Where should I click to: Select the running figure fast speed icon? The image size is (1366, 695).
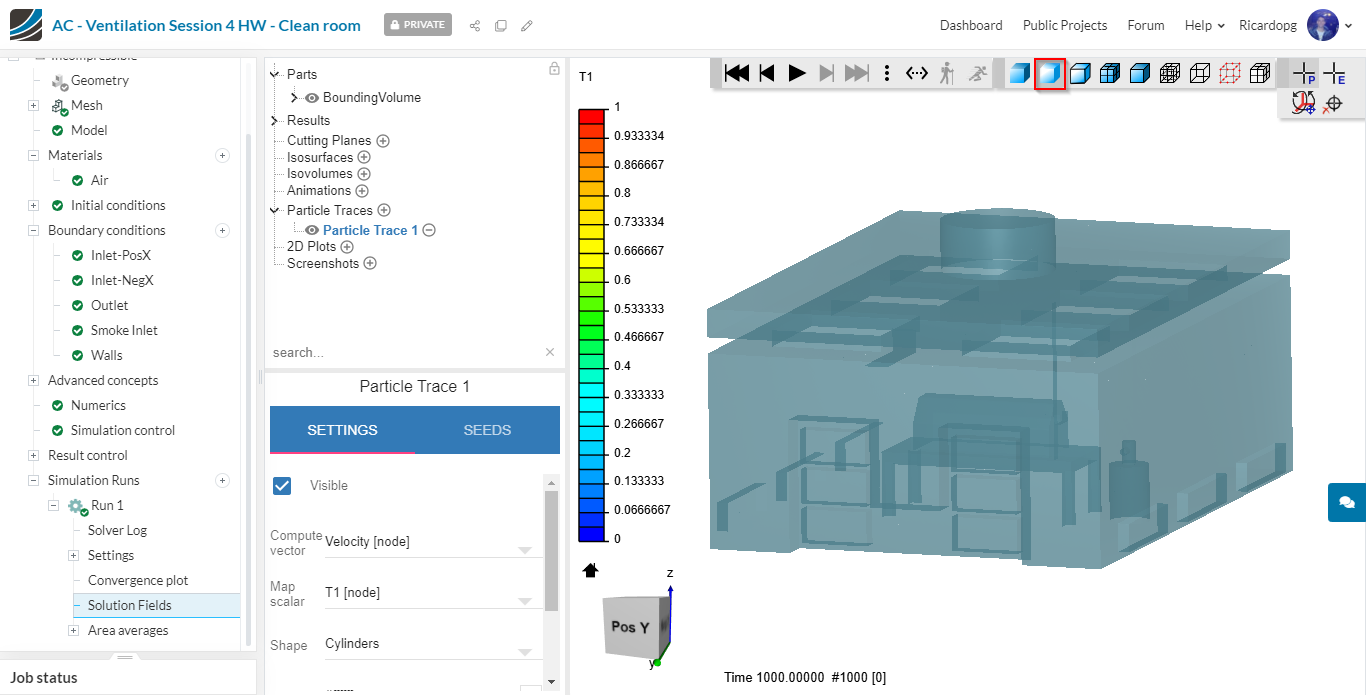[x=977, y=73]
